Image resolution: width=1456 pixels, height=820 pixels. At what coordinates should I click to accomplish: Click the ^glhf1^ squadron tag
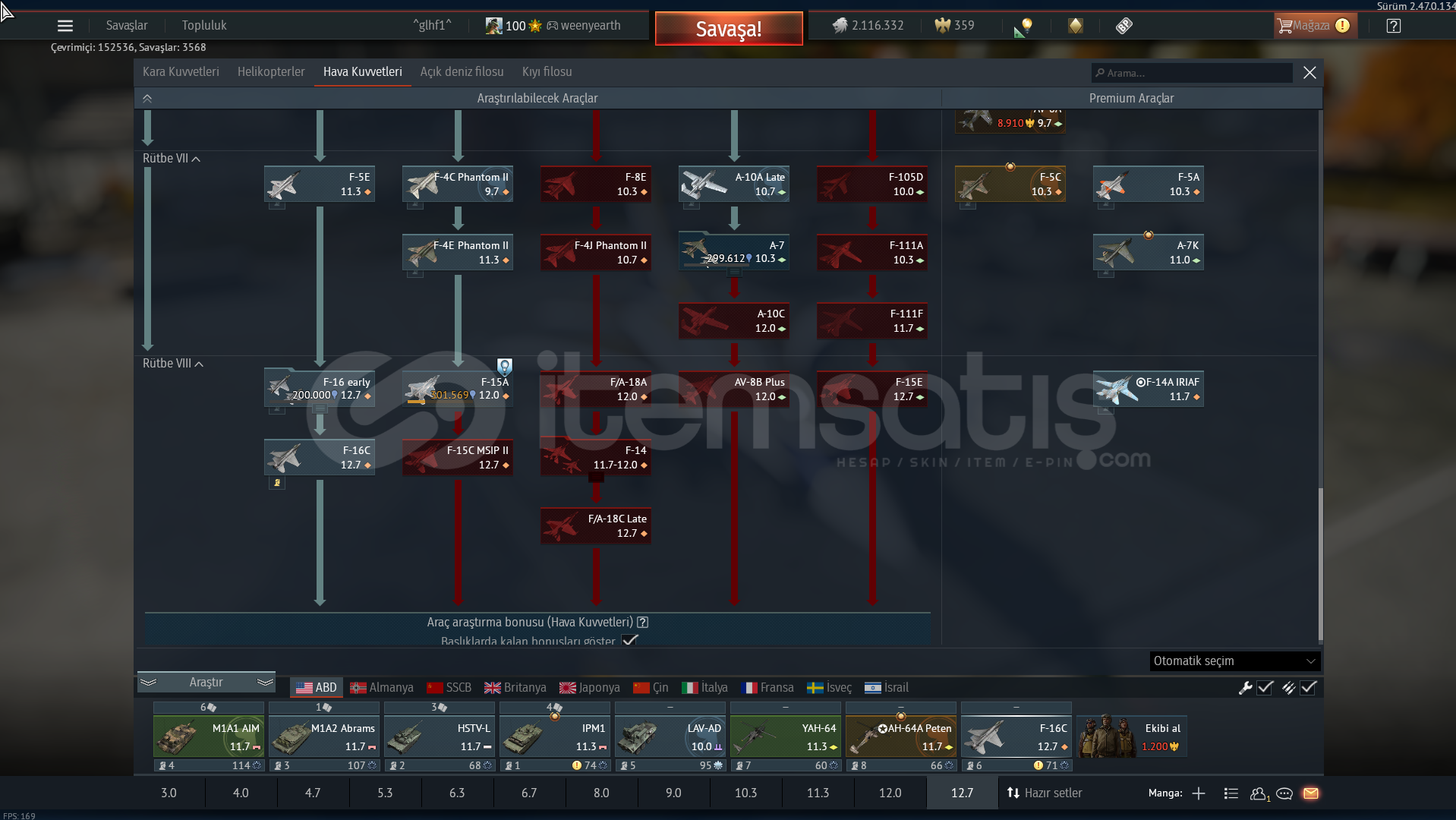[x=432, y=26]
